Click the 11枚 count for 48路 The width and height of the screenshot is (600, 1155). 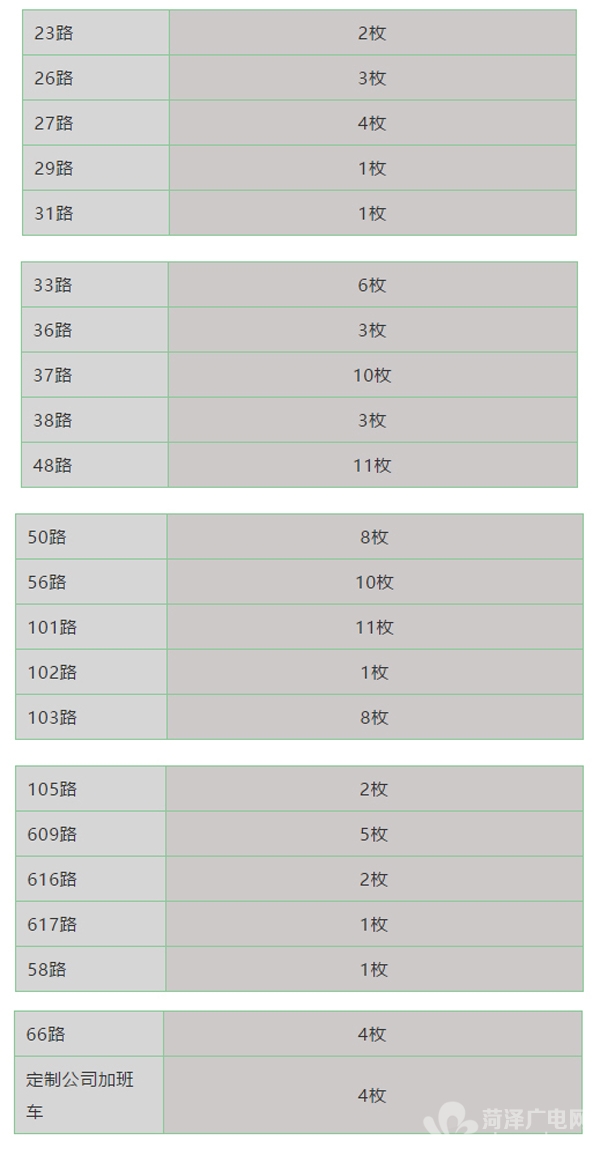372,465
